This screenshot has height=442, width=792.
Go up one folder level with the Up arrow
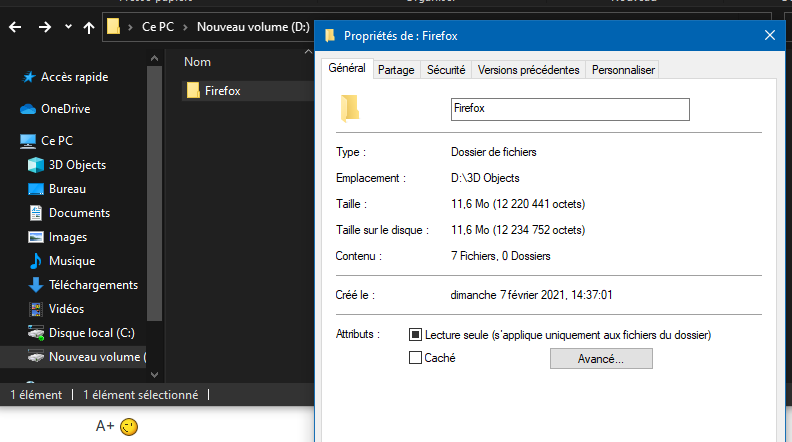pyautogui.click(x=89, y=27)
